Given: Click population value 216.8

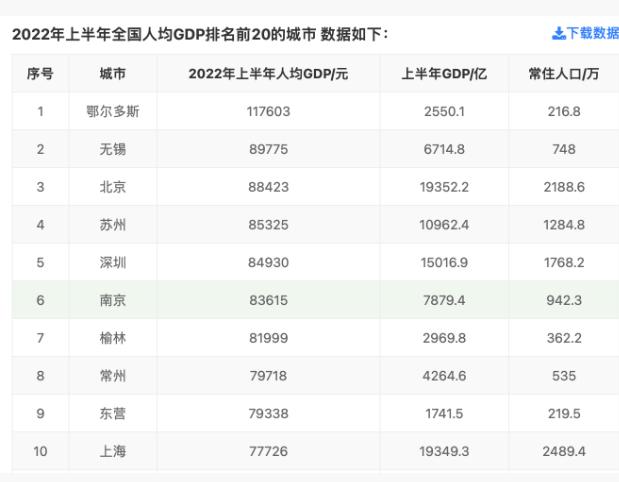Looking at the screenshot, I should [x=564, y=111].
